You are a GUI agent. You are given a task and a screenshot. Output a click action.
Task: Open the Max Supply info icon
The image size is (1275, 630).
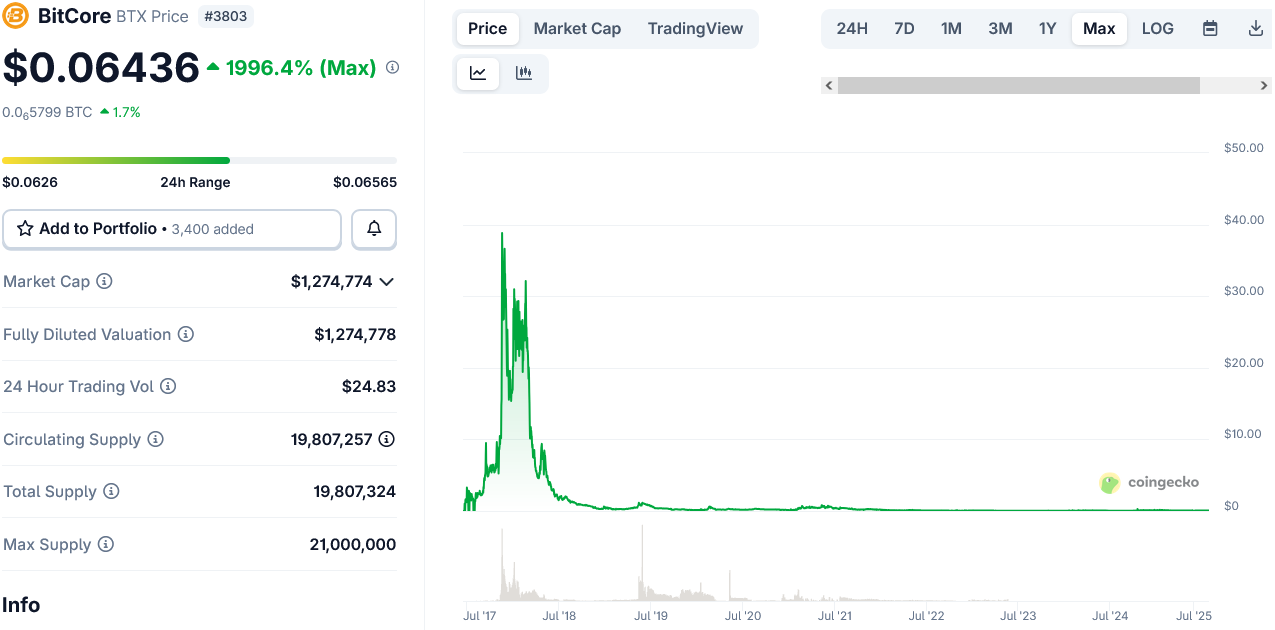coord(105,544)
